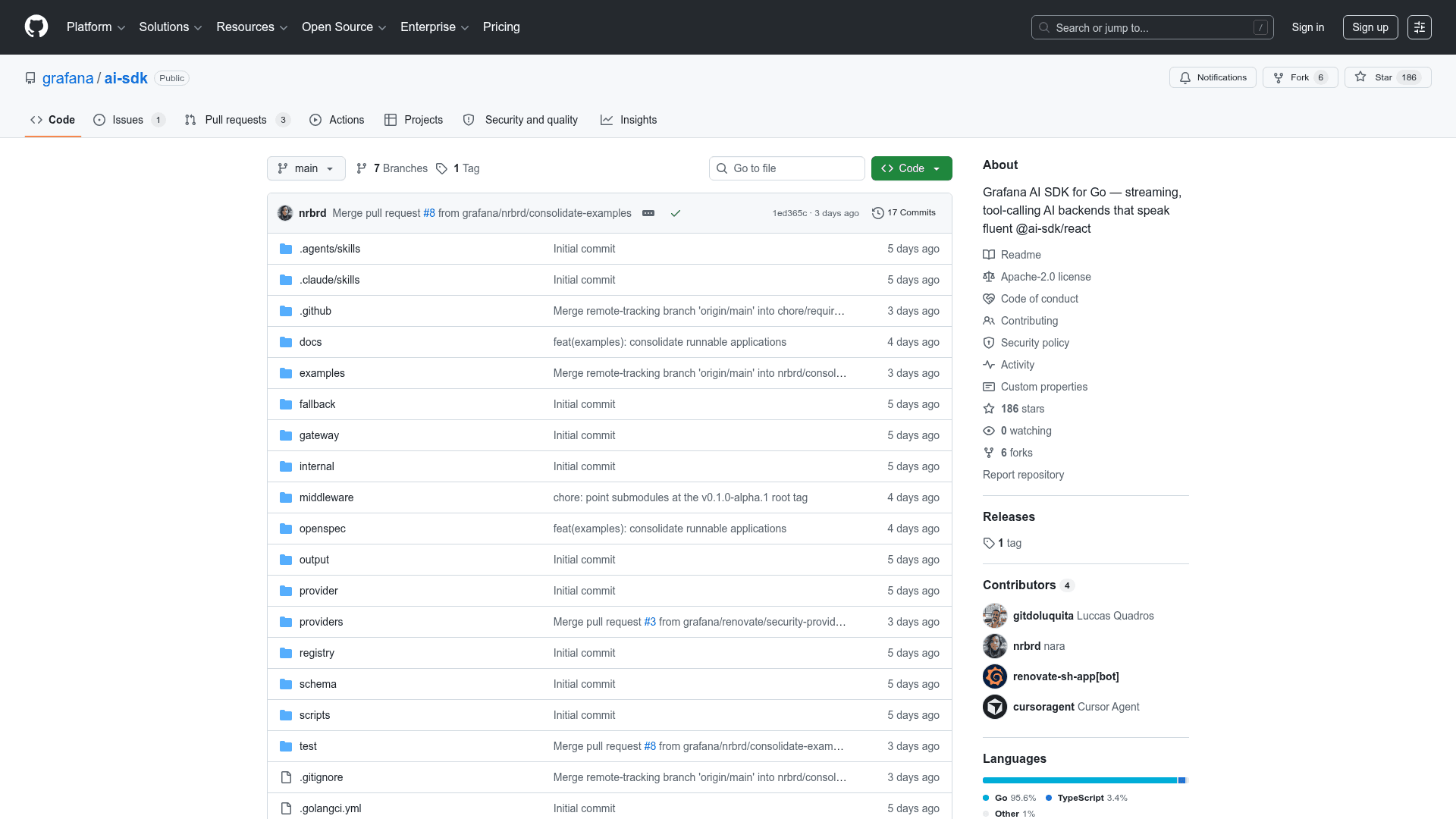
Task: Click commit hash 1ed365c
Action: [789, 213]
